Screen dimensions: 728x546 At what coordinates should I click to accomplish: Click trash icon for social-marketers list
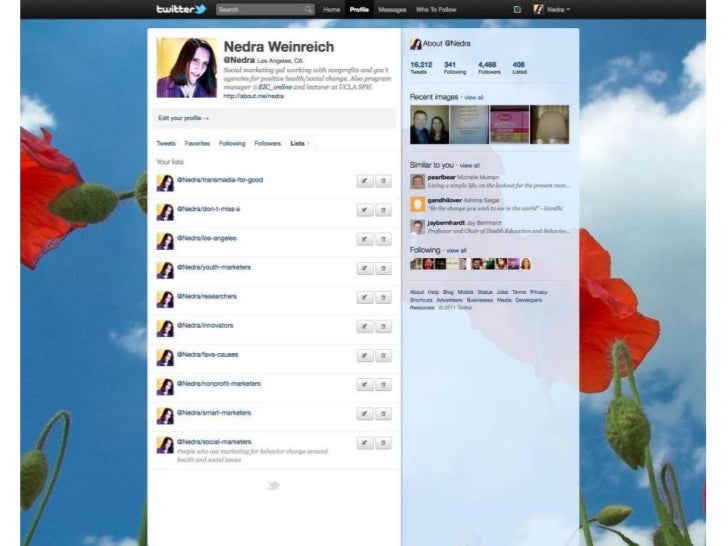coord(383,442)
